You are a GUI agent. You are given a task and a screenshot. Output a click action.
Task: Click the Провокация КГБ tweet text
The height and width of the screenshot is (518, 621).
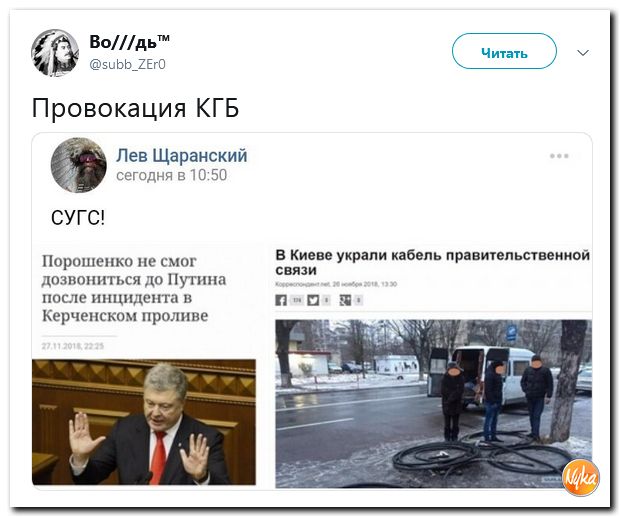point(135,108)
